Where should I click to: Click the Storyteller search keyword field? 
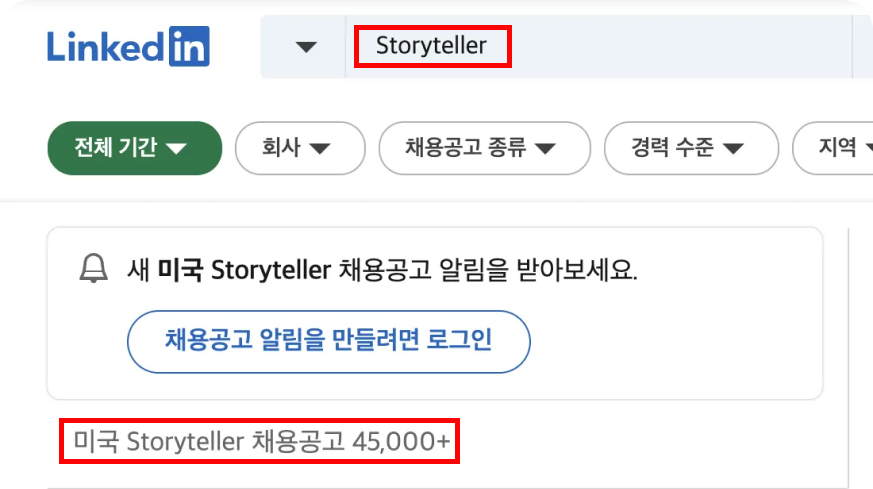[599, 46]
